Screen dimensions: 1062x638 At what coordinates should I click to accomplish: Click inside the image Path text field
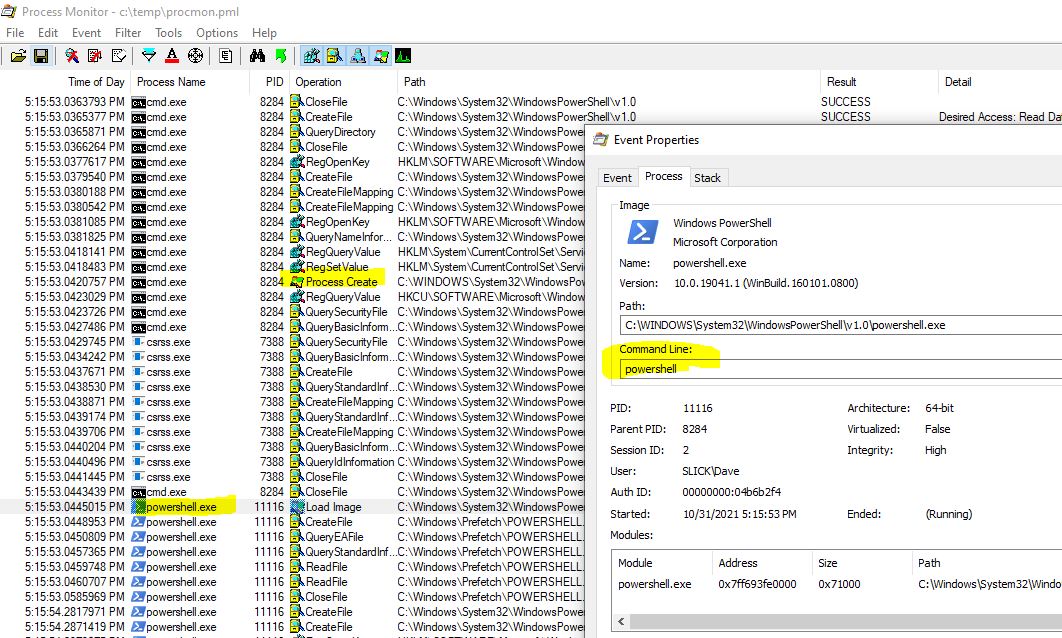click(x=841, y=325)
